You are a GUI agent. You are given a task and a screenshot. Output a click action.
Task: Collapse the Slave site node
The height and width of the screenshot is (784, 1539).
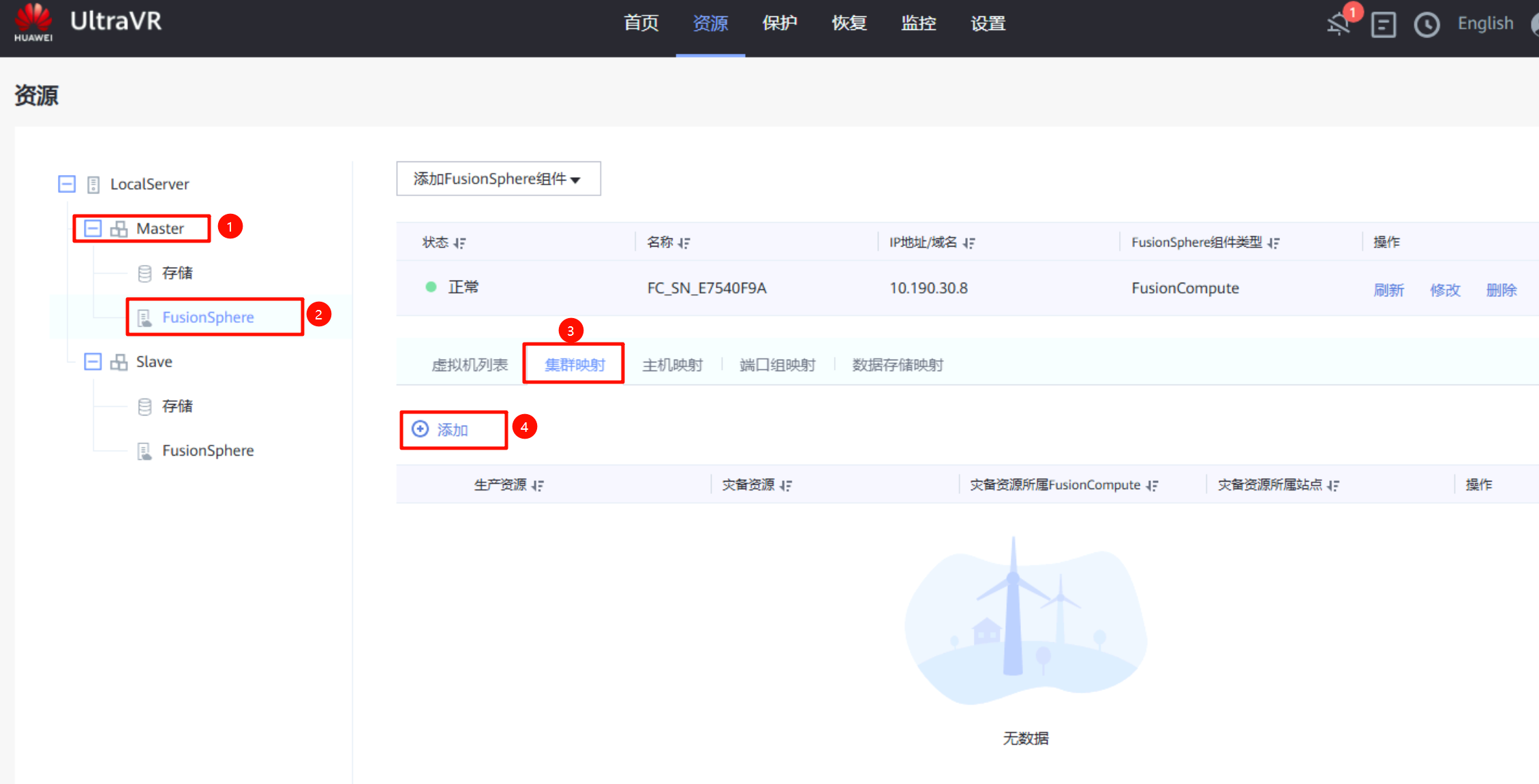pyautogui.click(x=93, y=362)
